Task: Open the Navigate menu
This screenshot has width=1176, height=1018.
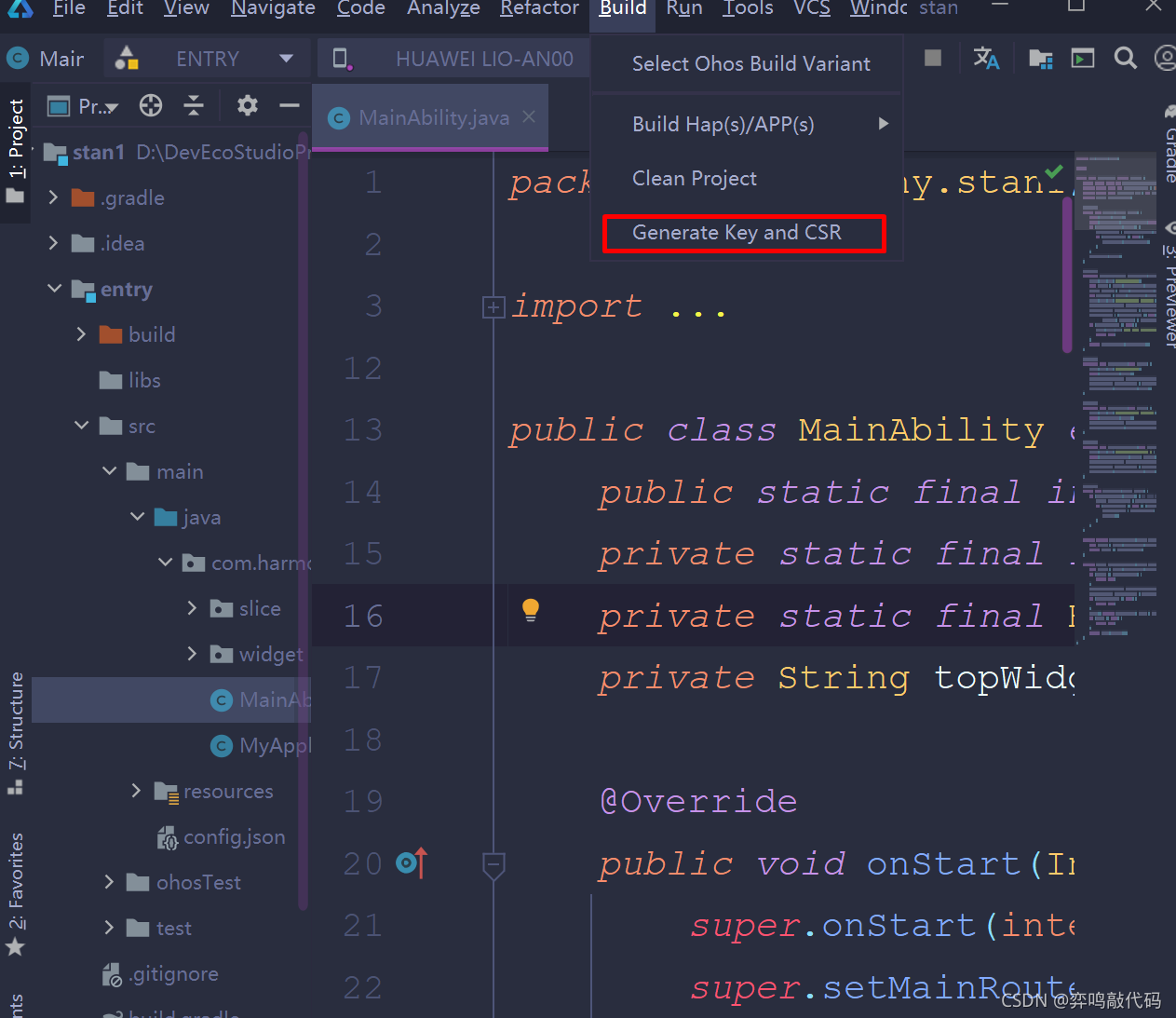Action: [x=273, y=8]
